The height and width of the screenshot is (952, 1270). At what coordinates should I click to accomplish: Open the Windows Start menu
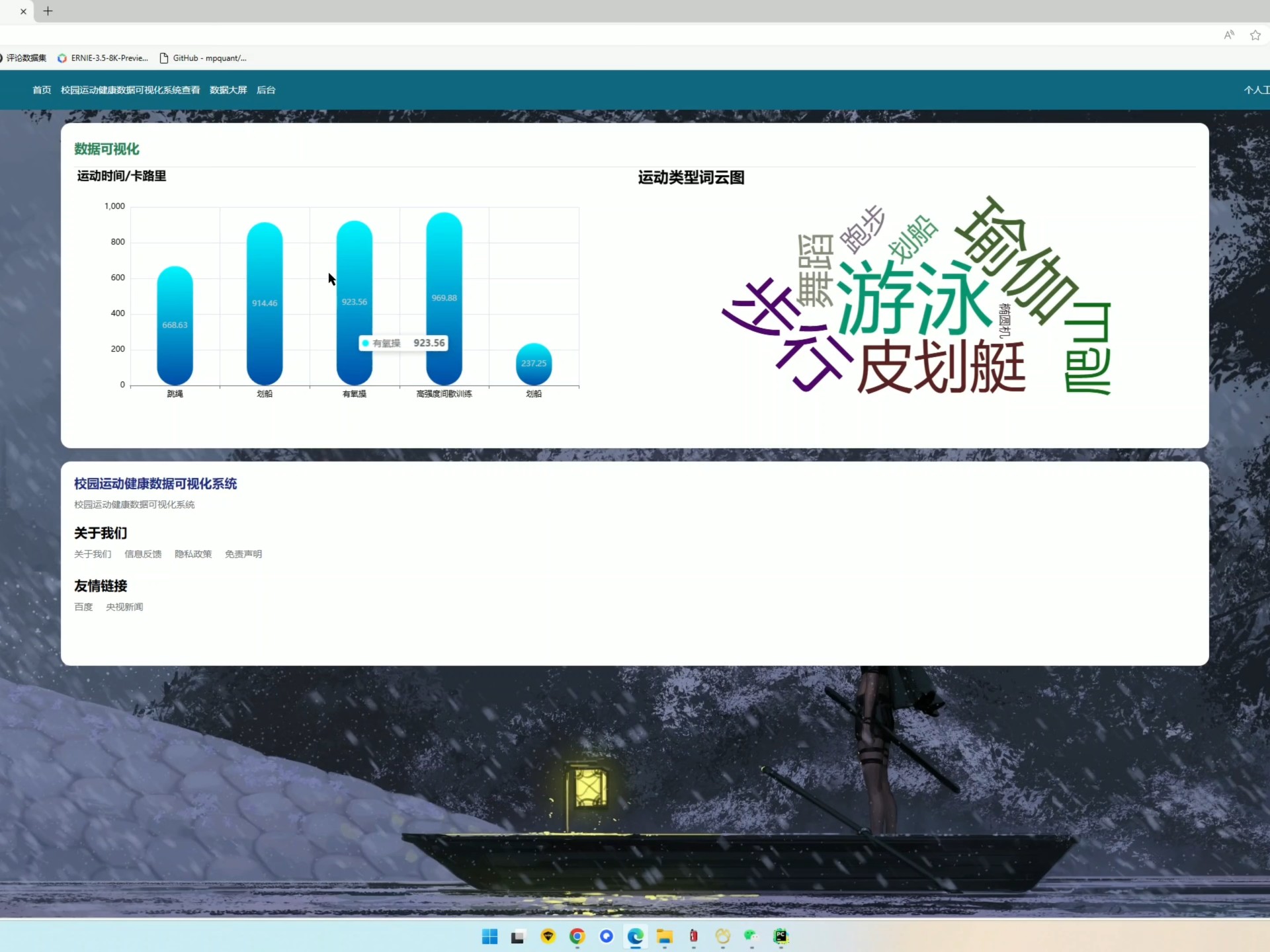(x=489, y=936)
